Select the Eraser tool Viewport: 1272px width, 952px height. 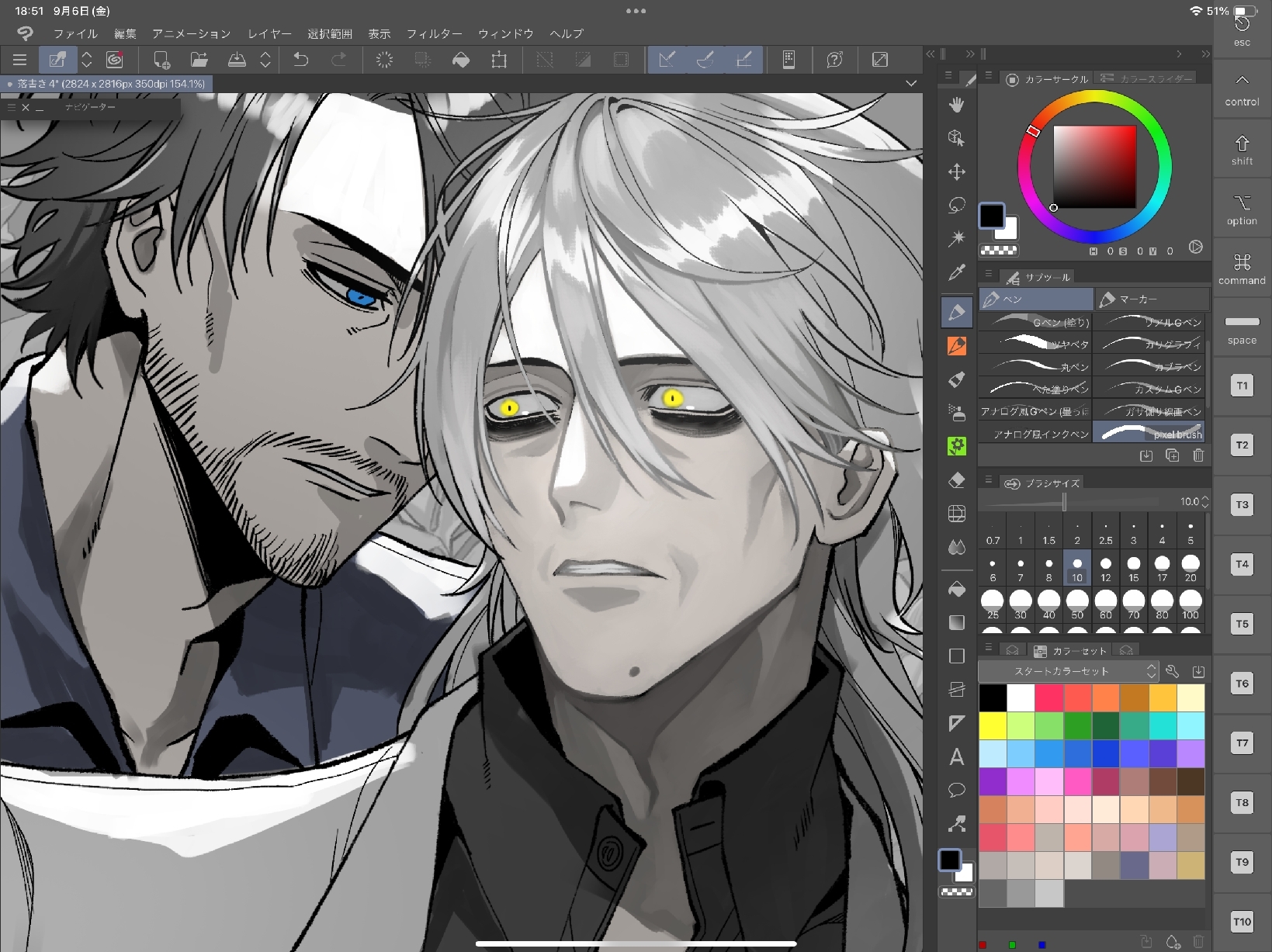(x=956, y=480)
